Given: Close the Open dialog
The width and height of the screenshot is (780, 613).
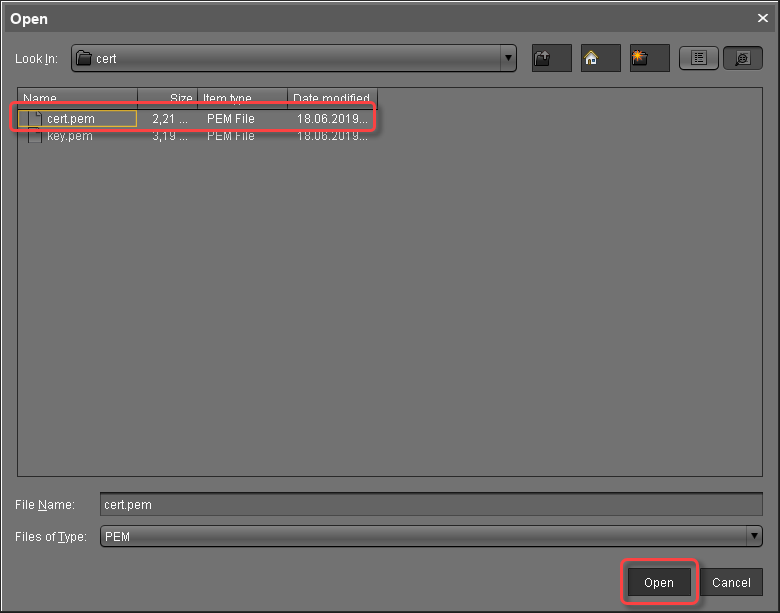Looking at the screenshot, I should [x=763, y=18].
